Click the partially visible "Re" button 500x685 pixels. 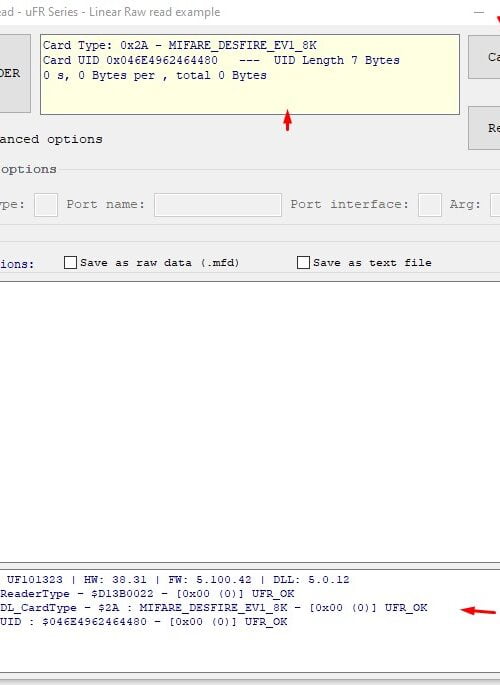point(484,128)
